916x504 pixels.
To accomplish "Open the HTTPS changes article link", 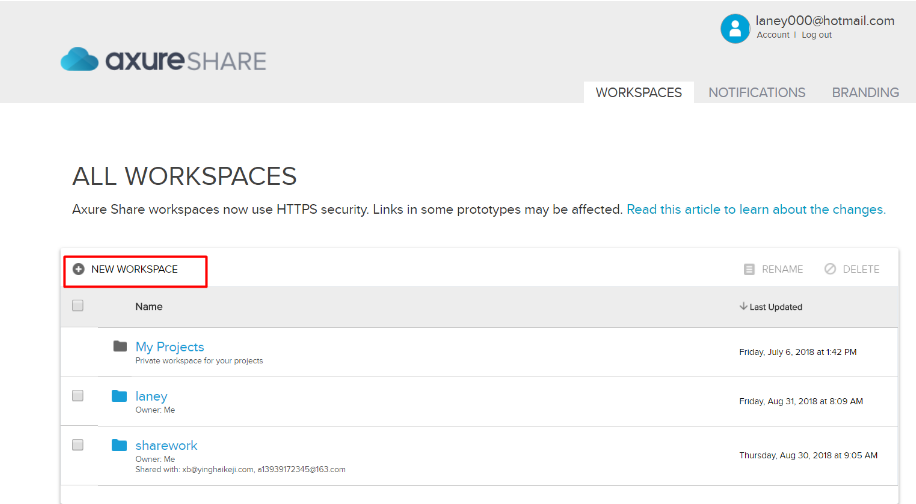I will coord(756,209).
